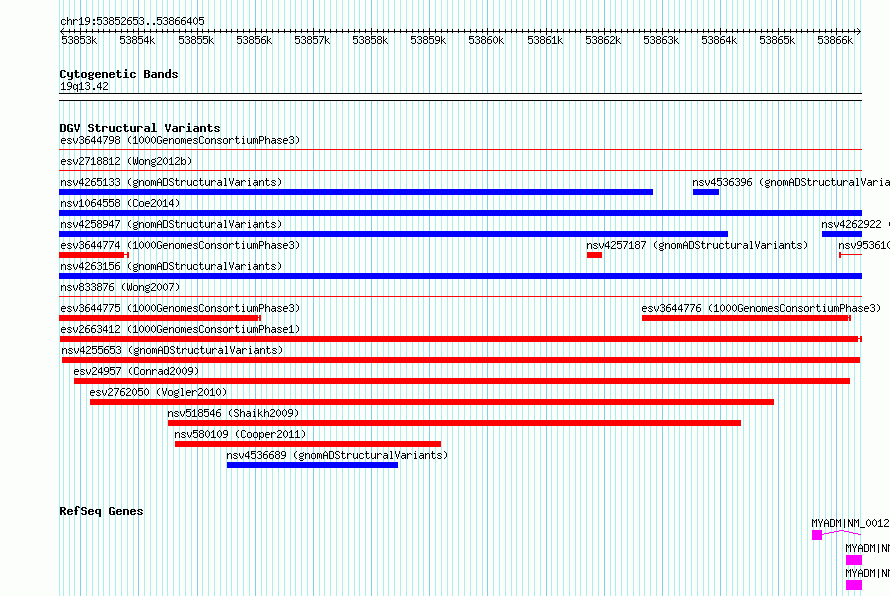Click the red nsv580109 Cooper2011 bar
The height and width of the screenshot is (596, 890).
[308, 444]
